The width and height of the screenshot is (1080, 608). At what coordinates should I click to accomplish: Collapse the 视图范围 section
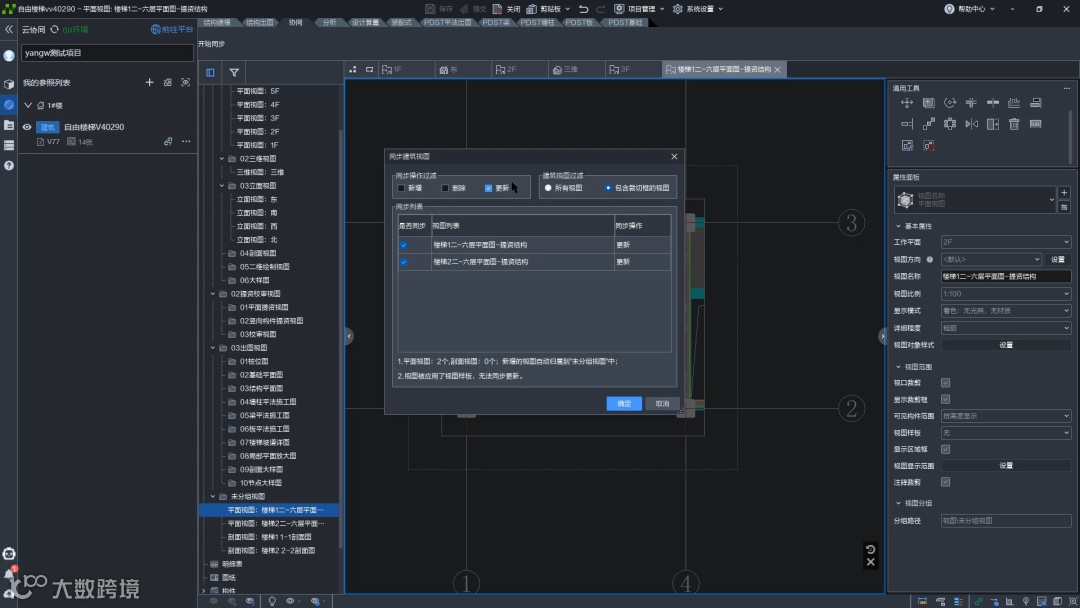[898, 367]
